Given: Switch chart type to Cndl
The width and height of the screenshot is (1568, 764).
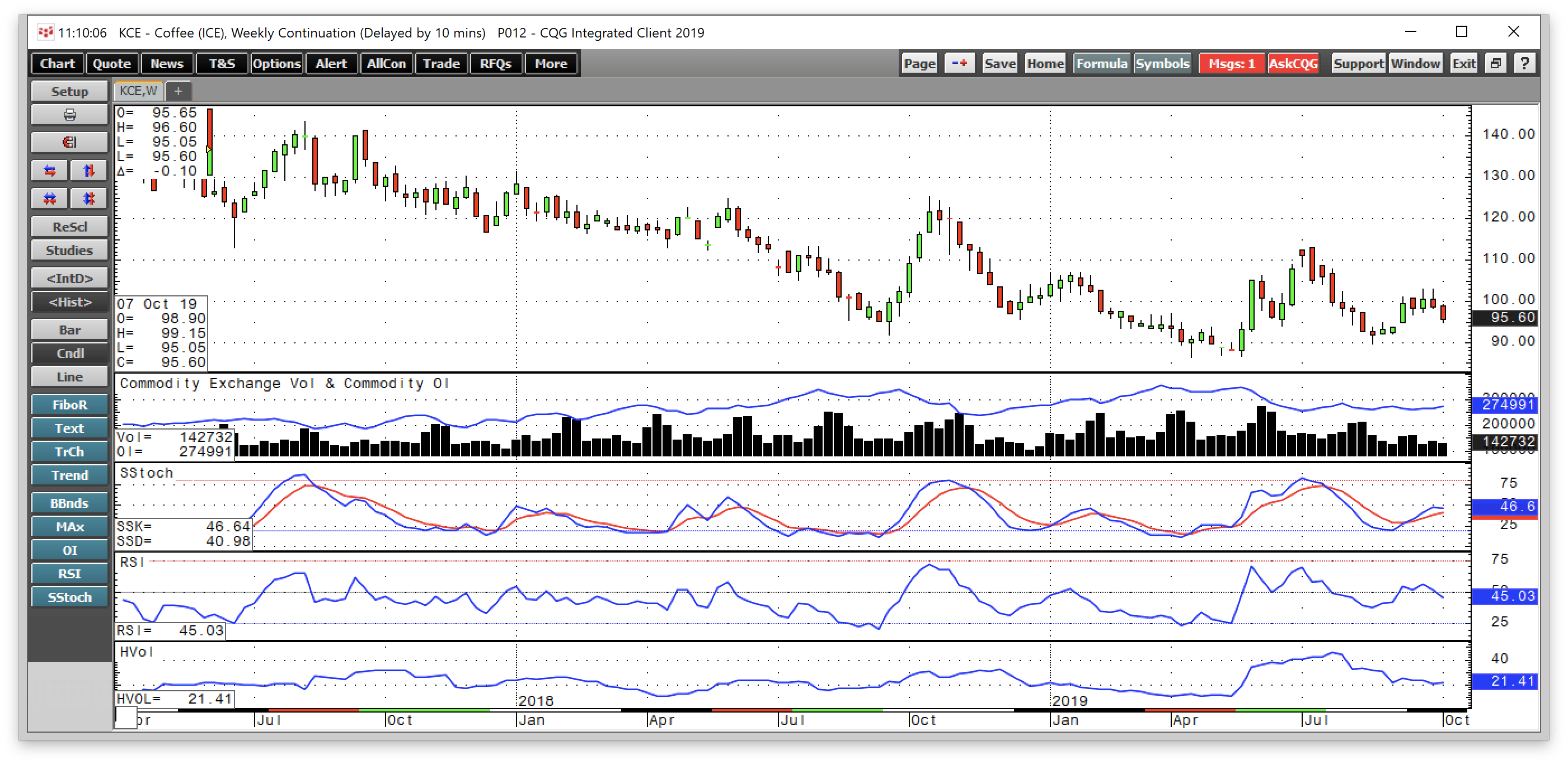Looking at the screenshot, I should click(69, 354).
